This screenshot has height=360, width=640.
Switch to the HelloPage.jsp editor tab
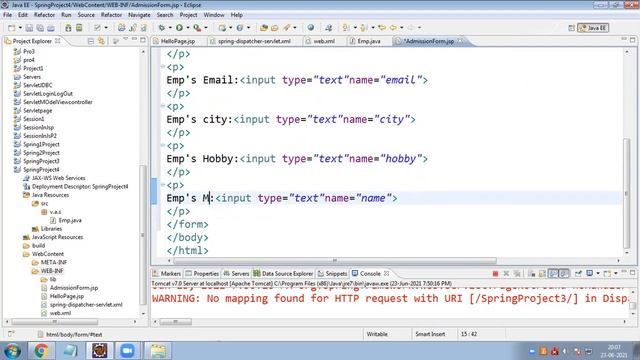pyautogui.click(x=178, y=41)
